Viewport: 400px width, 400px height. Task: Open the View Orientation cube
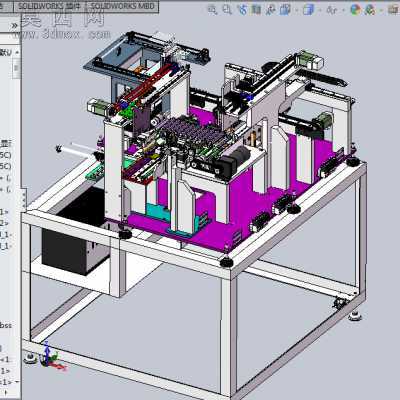[285, 10]
